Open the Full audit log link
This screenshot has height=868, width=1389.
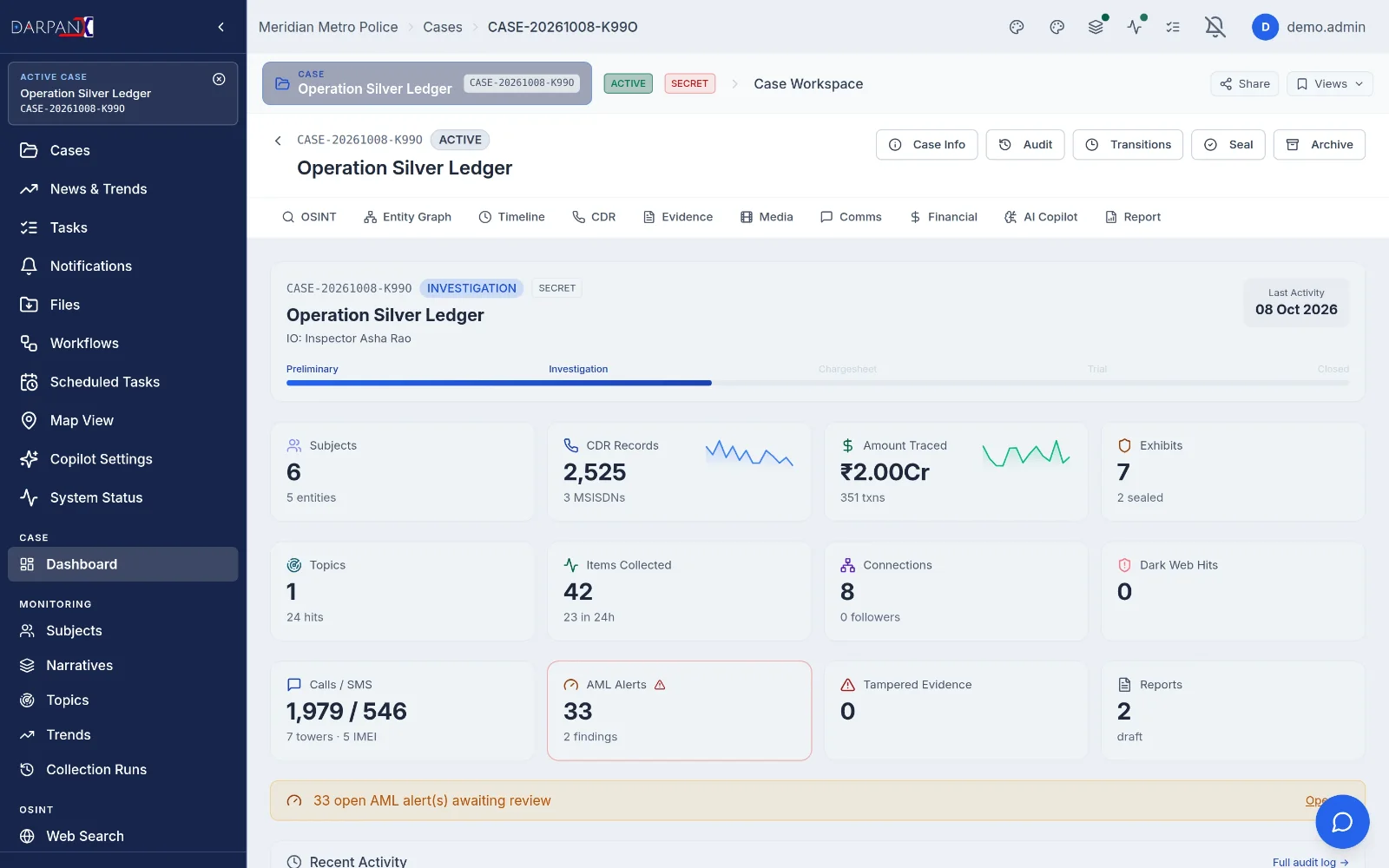[x=1310, y=862]
